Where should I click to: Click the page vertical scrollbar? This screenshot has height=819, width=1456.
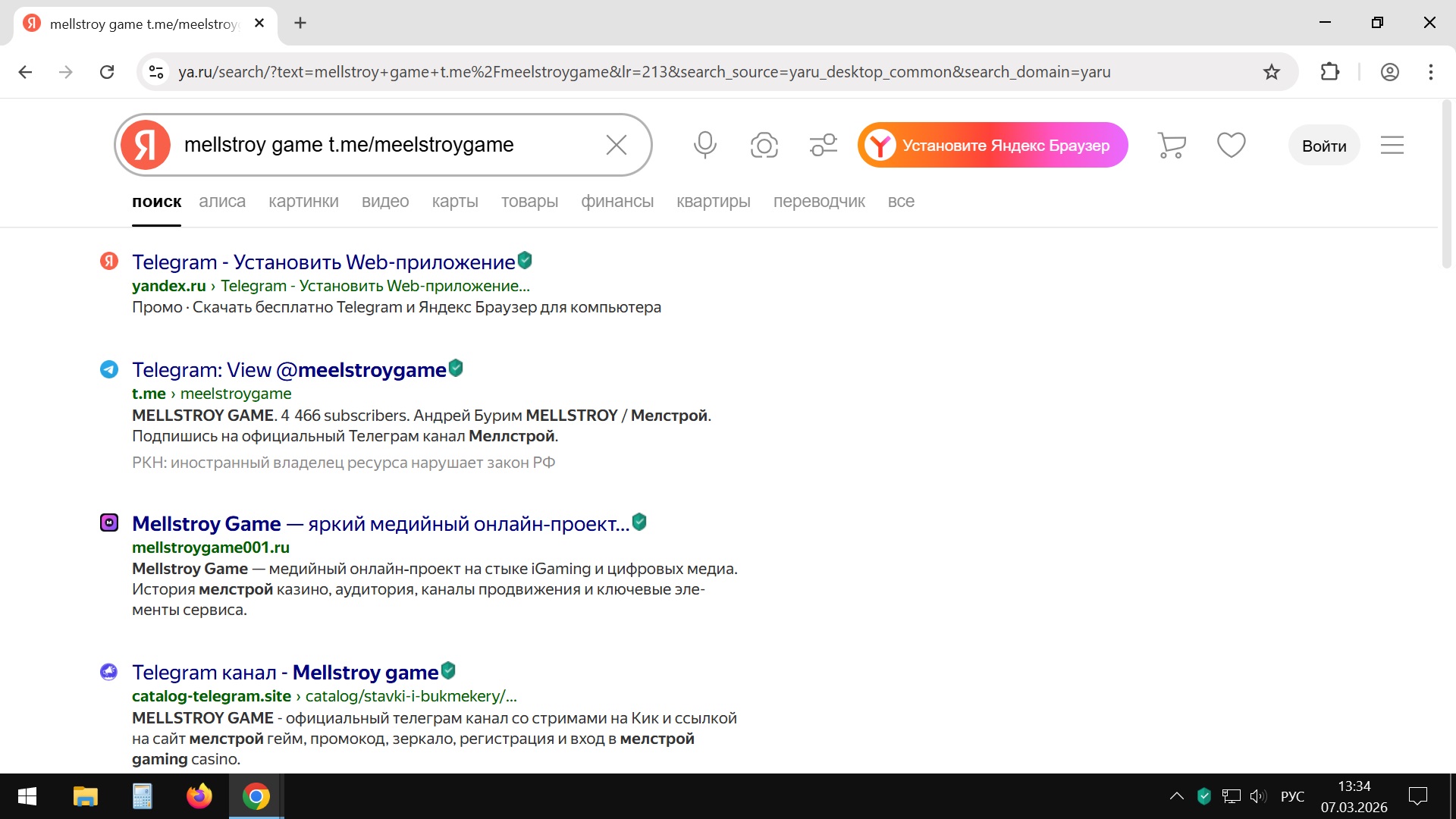coord(1446,182)
